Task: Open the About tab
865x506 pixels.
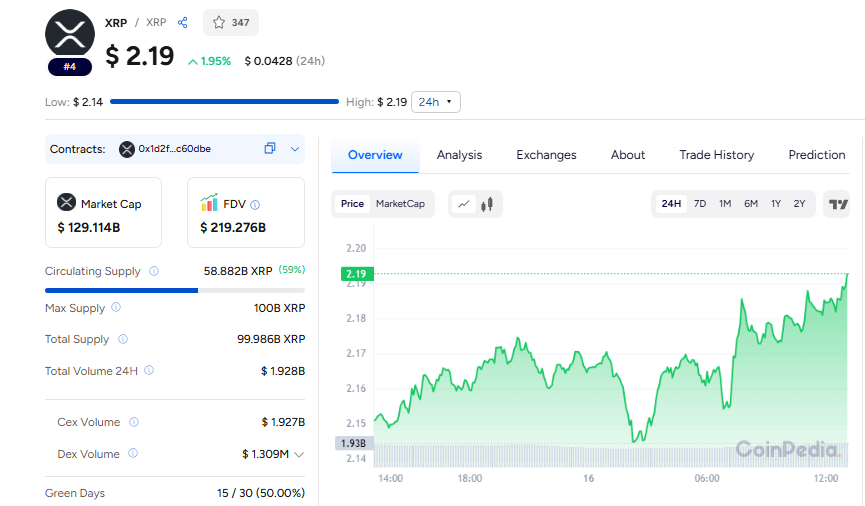Action: 628,155
